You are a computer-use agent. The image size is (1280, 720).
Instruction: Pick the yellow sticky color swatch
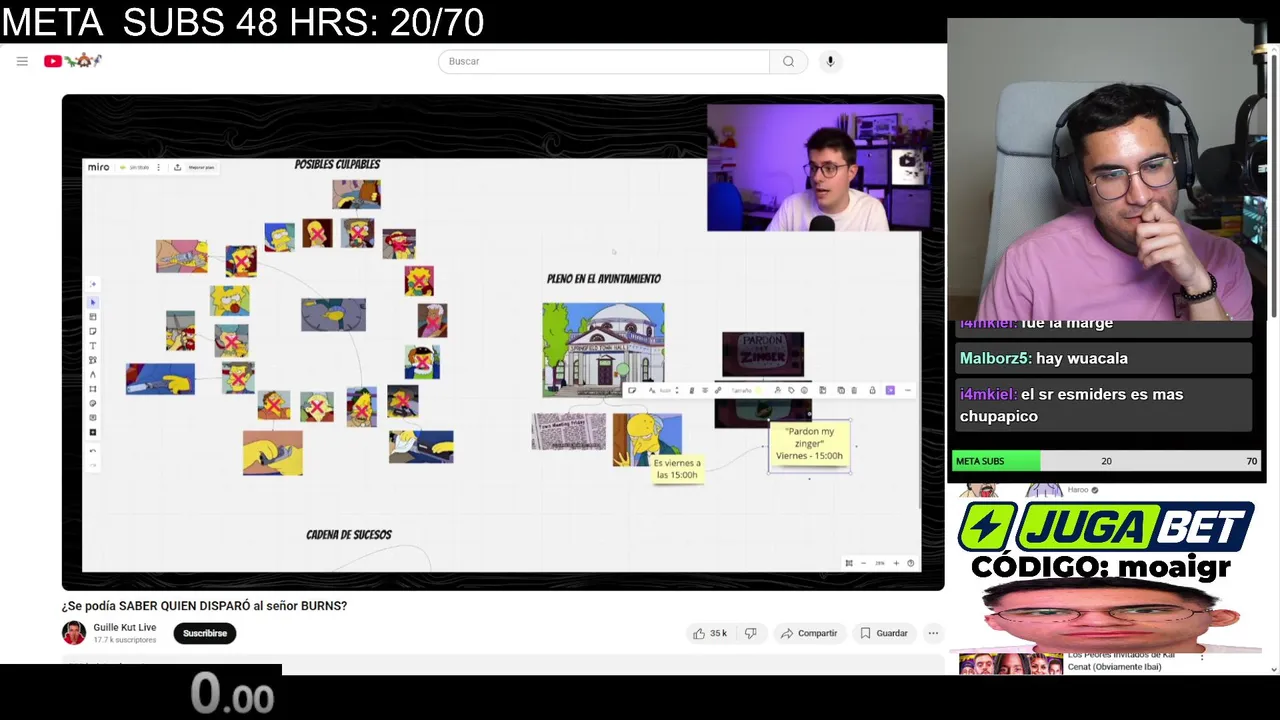(759, 390)
